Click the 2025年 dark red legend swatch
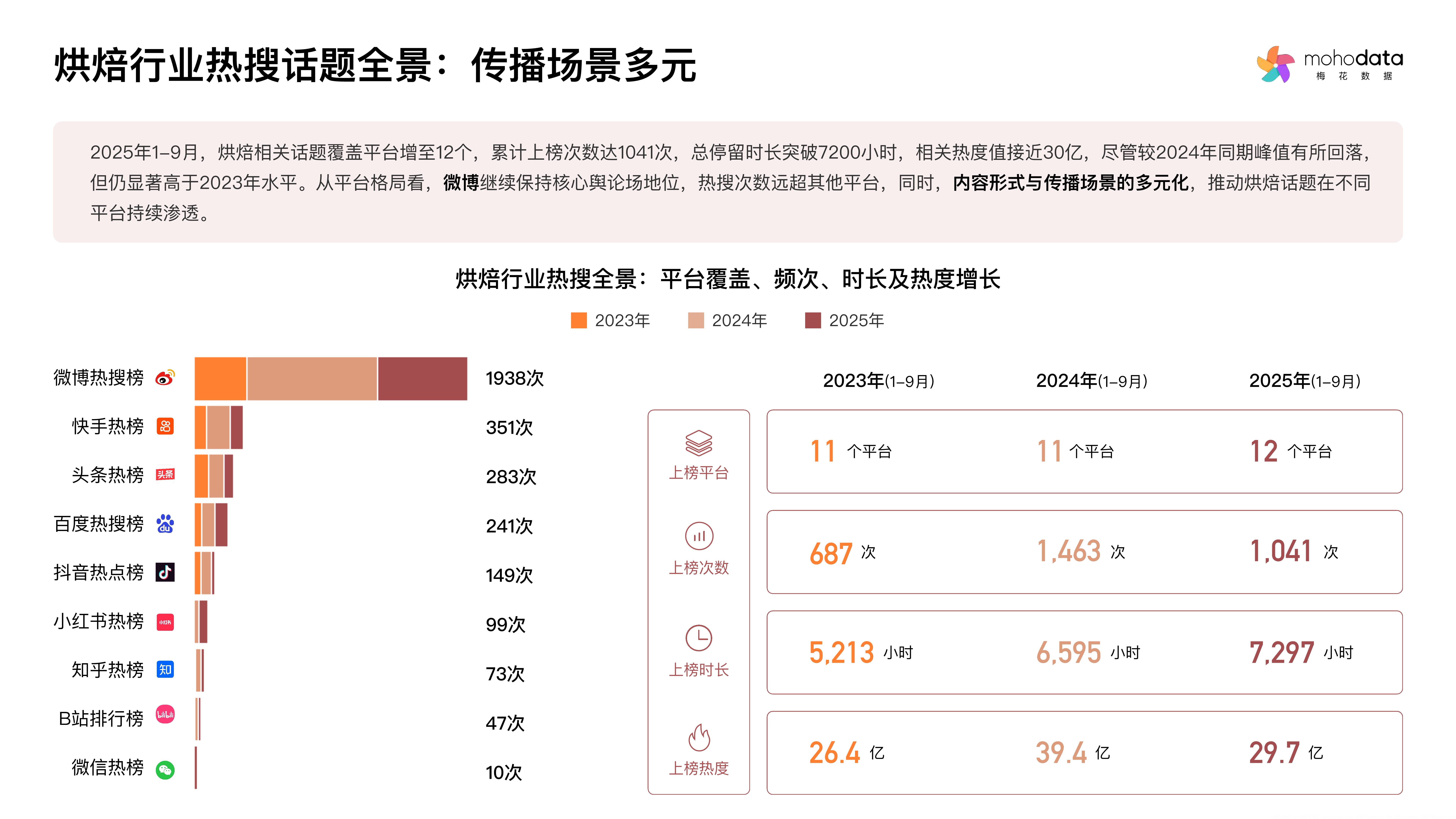The height and width of the screenshot is (819, 1456). (x=813, y=320)
